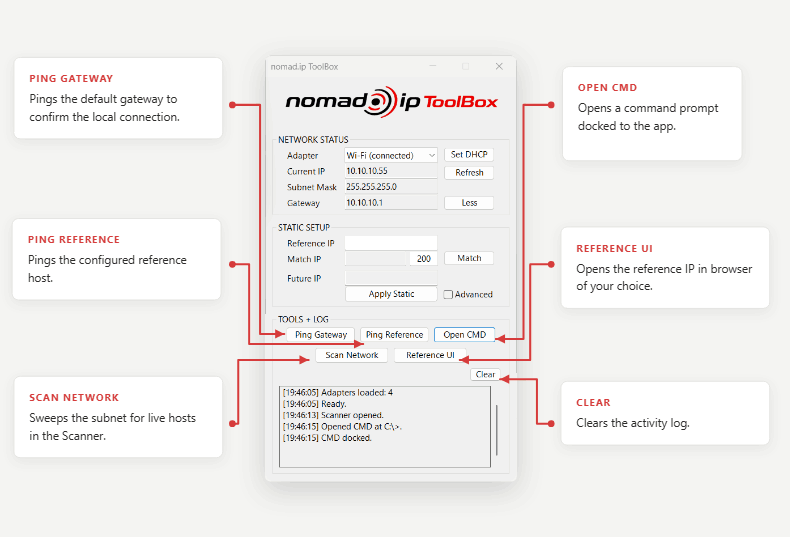Clear the activity log

(485, 374)
